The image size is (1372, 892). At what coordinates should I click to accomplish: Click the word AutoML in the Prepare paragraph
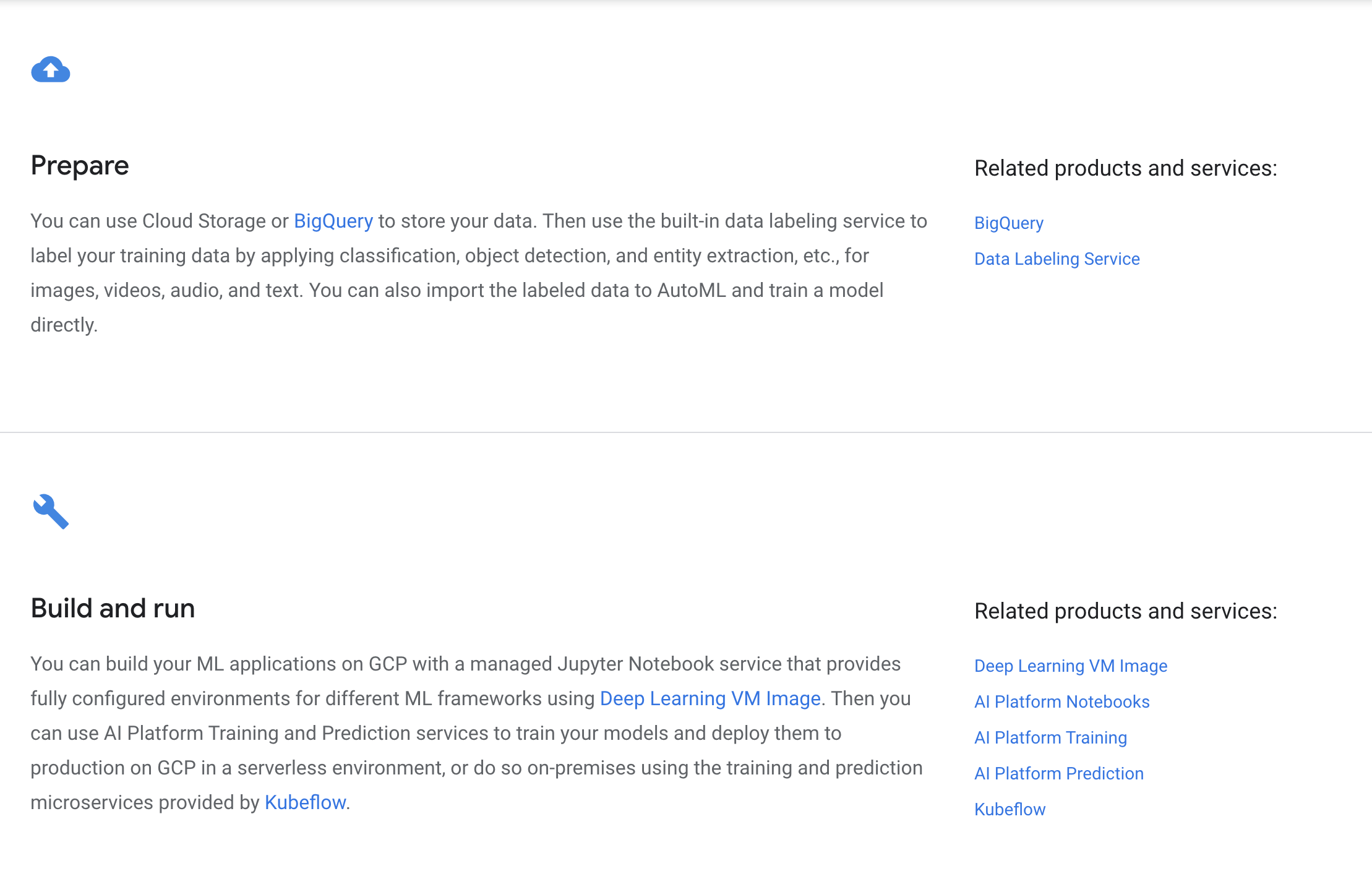pyautogui.click(x=691, y=291)
